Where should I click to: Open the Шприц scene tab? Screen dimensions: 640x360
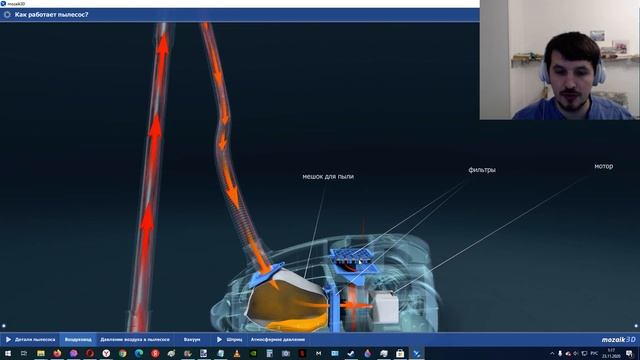pos(234,340)
